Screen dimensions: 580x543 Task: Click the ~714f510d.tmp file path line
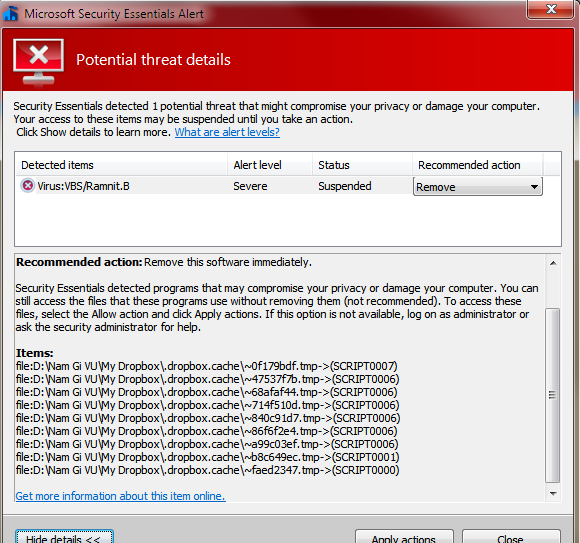208,405
